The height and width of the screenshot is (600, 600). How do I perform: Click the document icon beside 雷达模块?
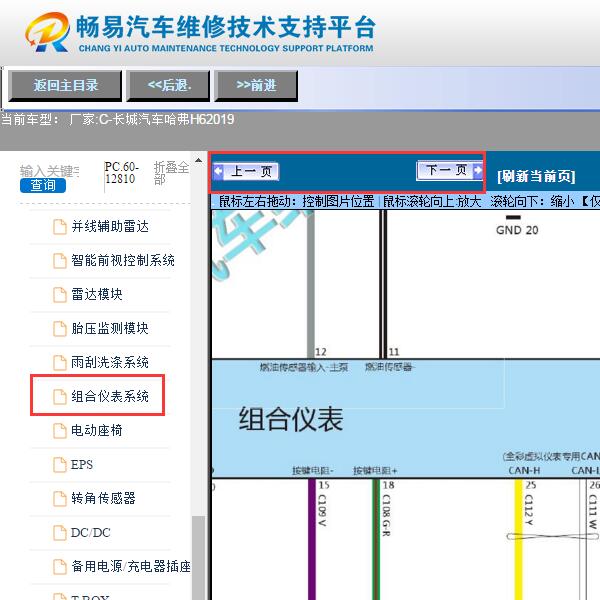[x=60, y=295]
